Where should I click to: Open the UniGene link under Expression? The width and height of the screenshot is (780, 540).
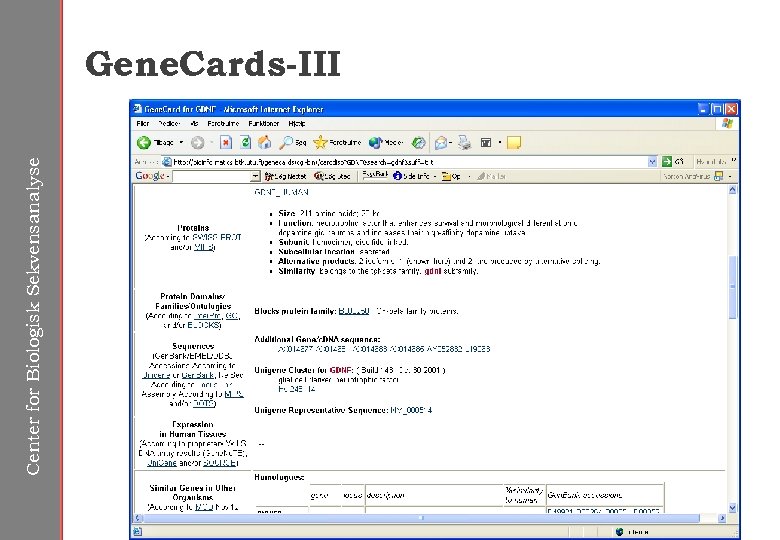point(162,462)
